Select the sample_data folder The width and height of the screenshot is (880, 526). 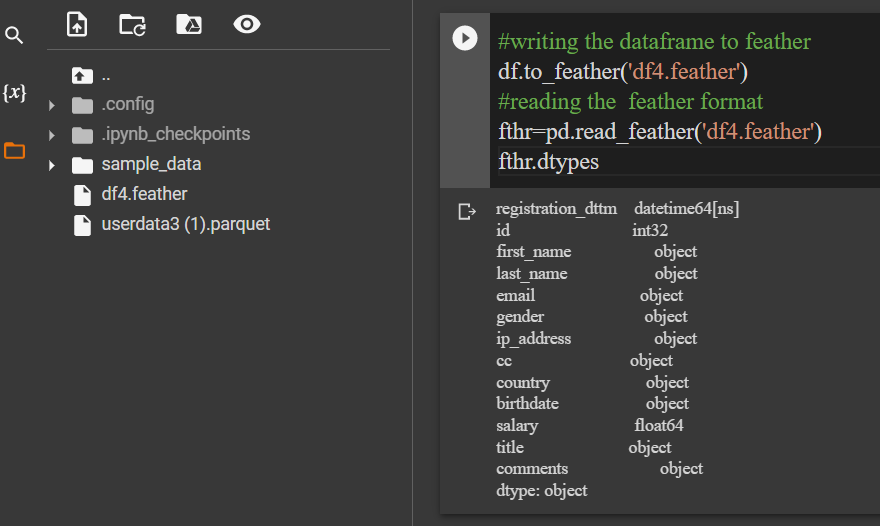151,164
